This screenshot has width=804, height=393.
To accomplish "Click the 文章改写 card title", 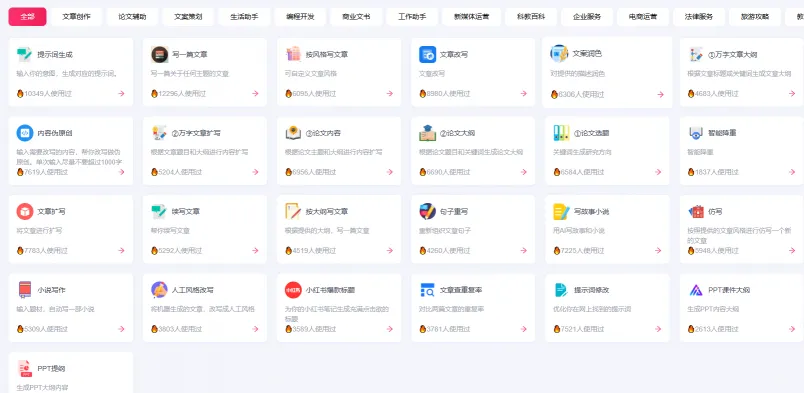I will pyautogui.click(x=454, y=54).
